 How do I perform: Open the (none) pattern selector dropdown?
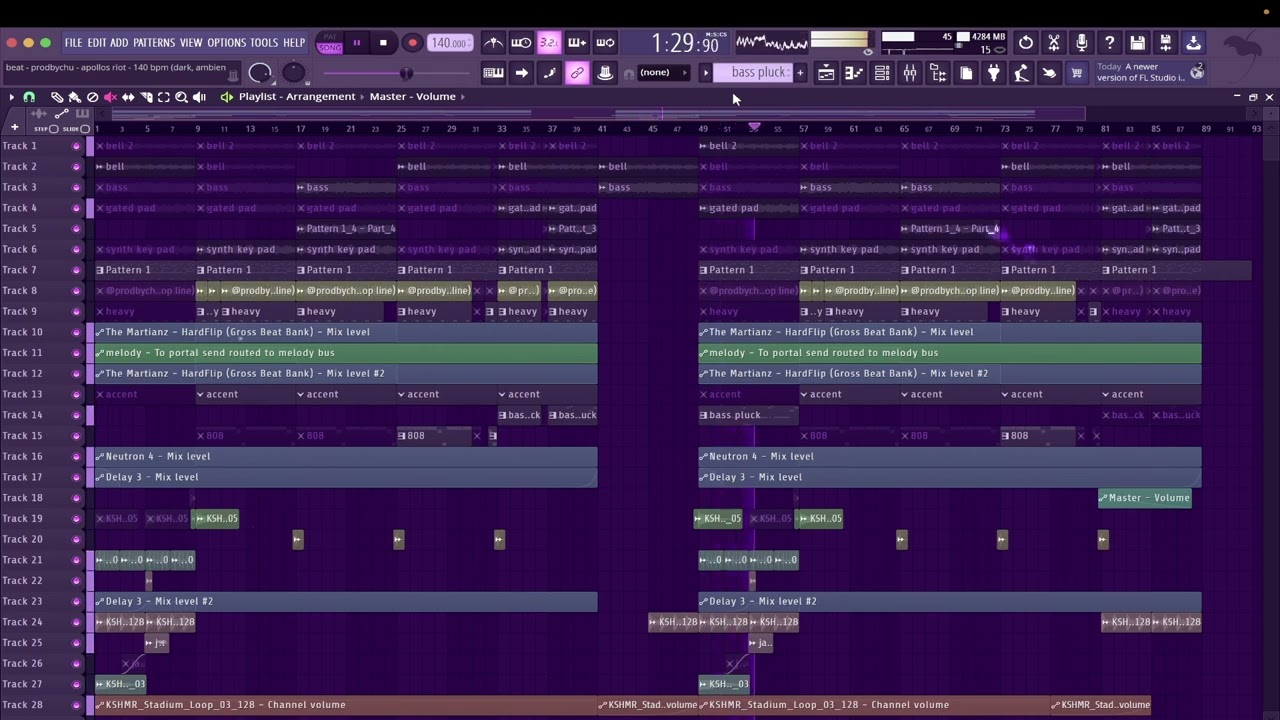click(664, 73)
